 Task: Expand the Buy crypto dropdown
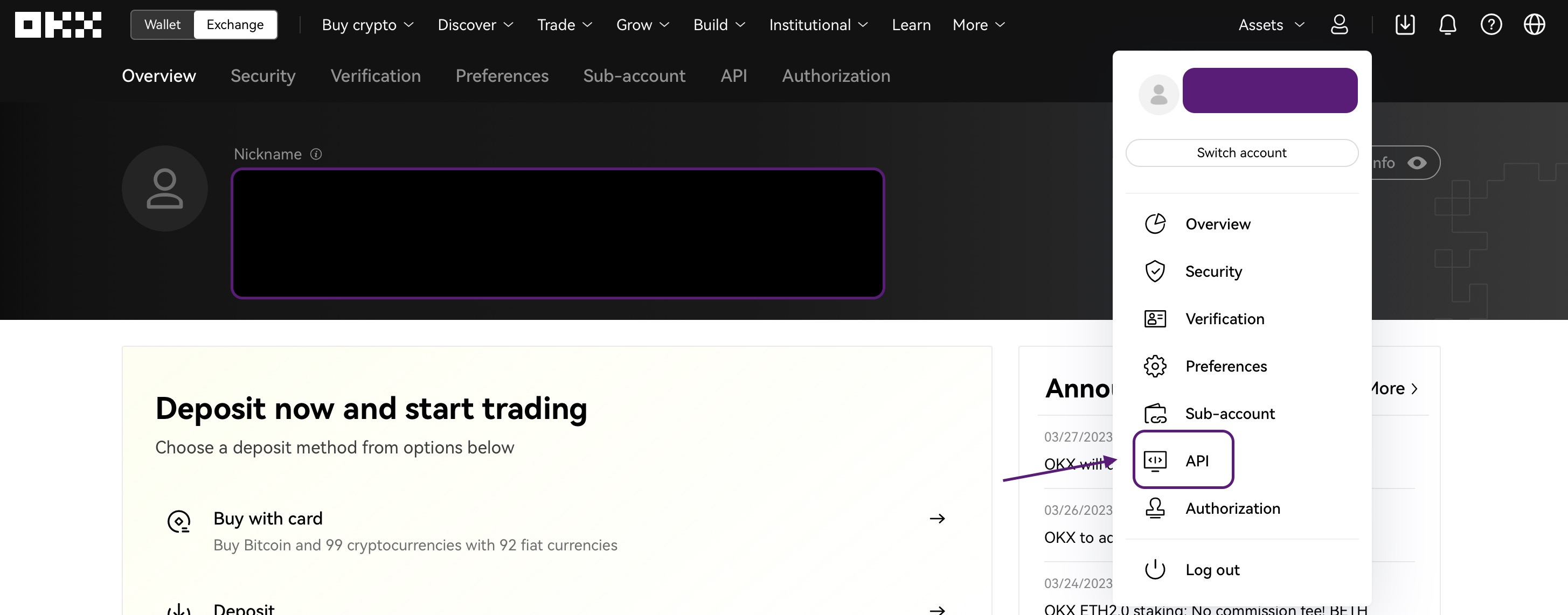pos(367,25)
